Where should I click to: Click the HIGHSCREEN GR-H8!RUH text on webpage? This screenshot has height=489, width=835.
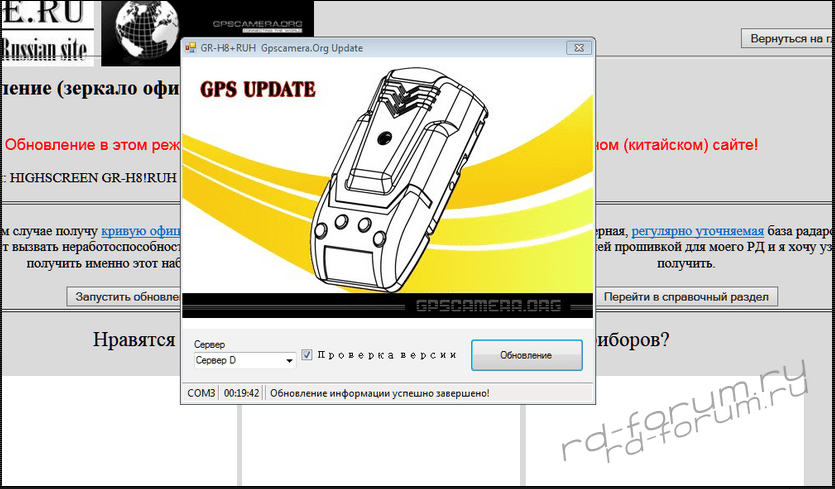point(93,177)
